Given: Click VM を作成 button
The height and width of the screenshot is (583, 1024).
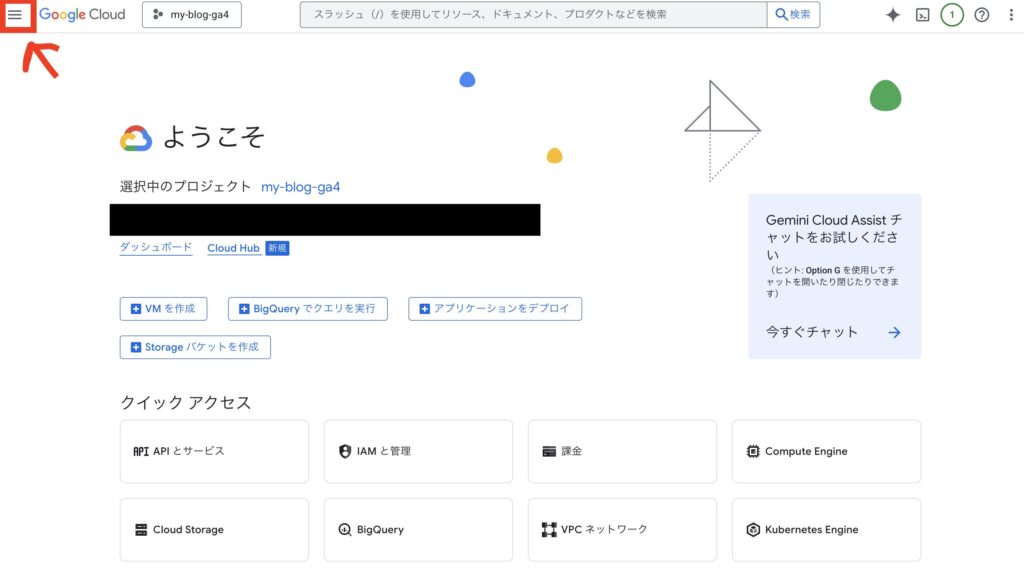Looking at the screenshot, I should [163, 309].
